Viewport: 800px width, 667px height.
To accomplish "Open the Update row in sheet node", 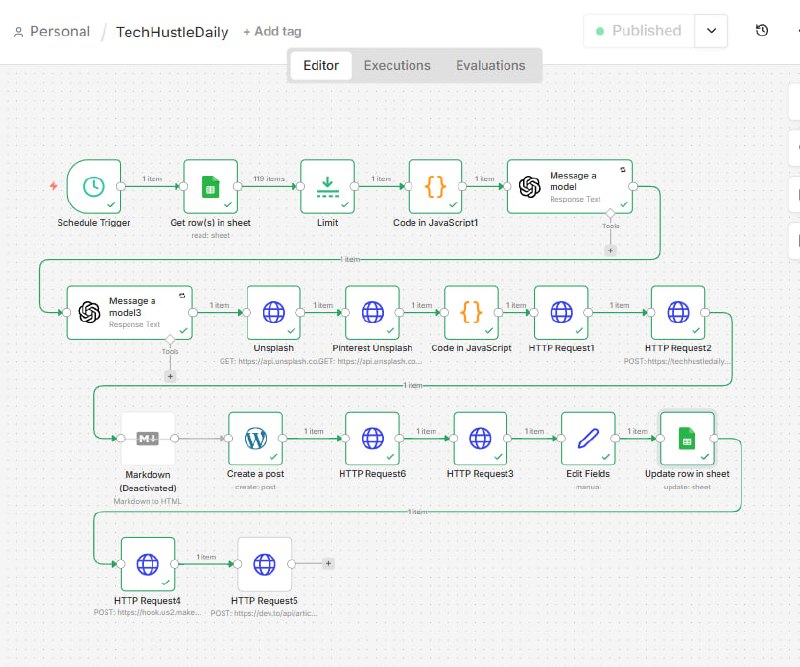I will pos(687,438).
